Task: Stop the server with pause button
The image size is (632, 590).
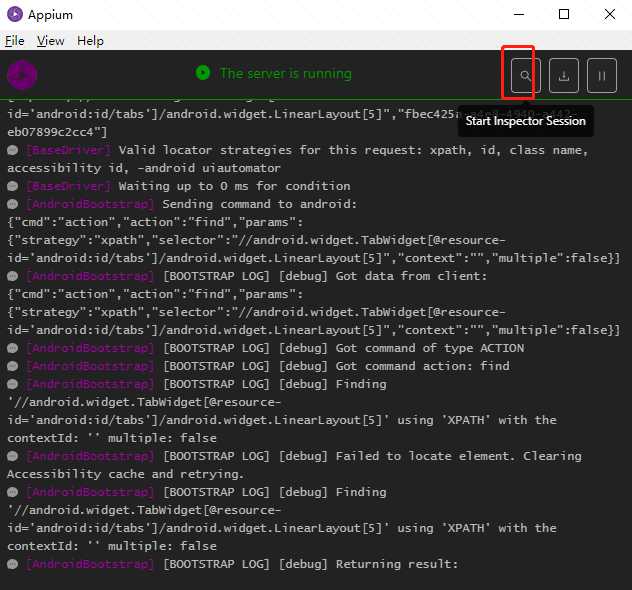Action: [602, 75]
